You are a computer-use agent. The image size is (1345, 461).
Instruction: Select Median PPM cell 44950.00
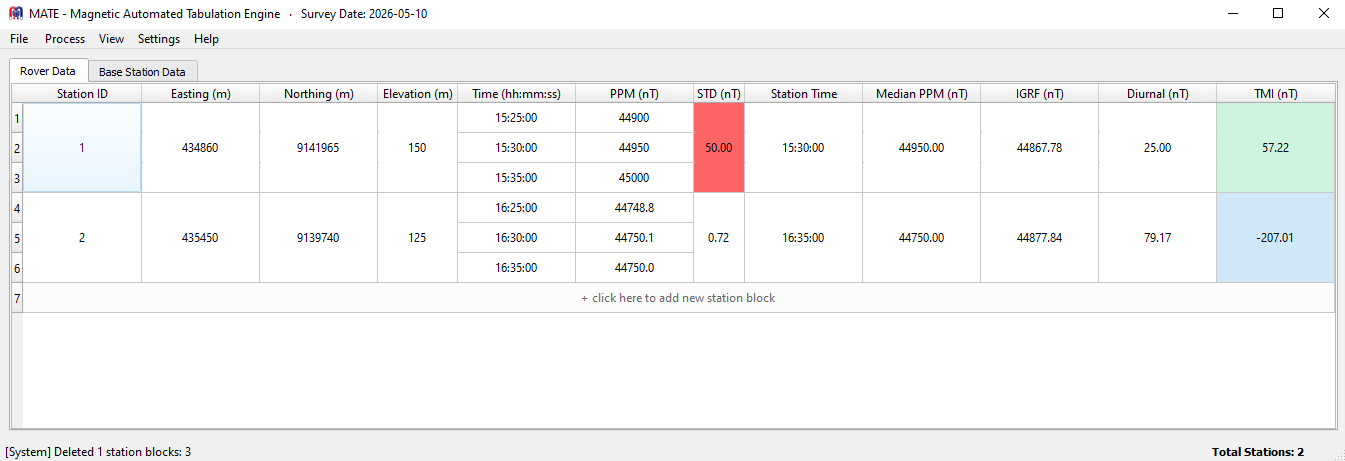[x=921, y=148]
